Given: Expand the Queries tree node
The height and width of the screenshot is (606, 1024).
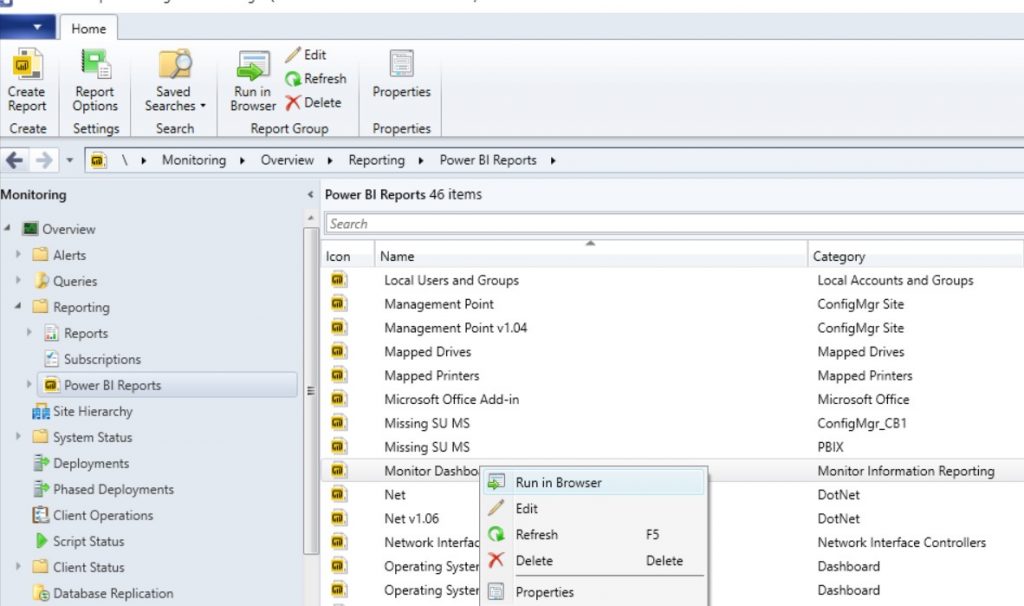Looking at the screenshot, I should pyautogui.click(x=18, y=280).
